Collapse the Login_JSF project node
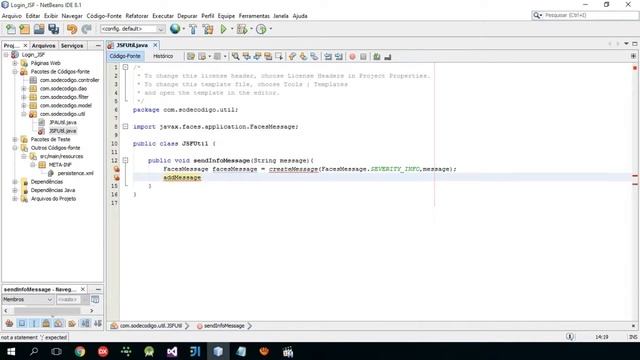The image size is (640, 360). pos(6,55)
